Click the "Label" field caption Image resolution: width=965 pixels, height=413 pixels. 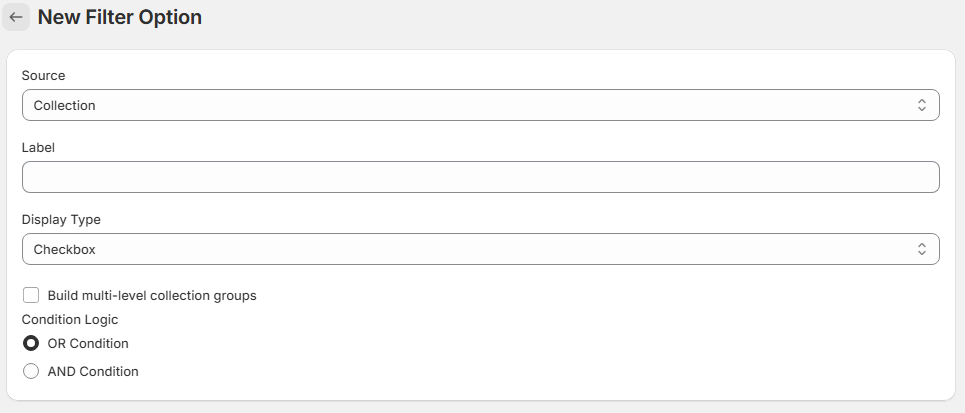[38, 147]
